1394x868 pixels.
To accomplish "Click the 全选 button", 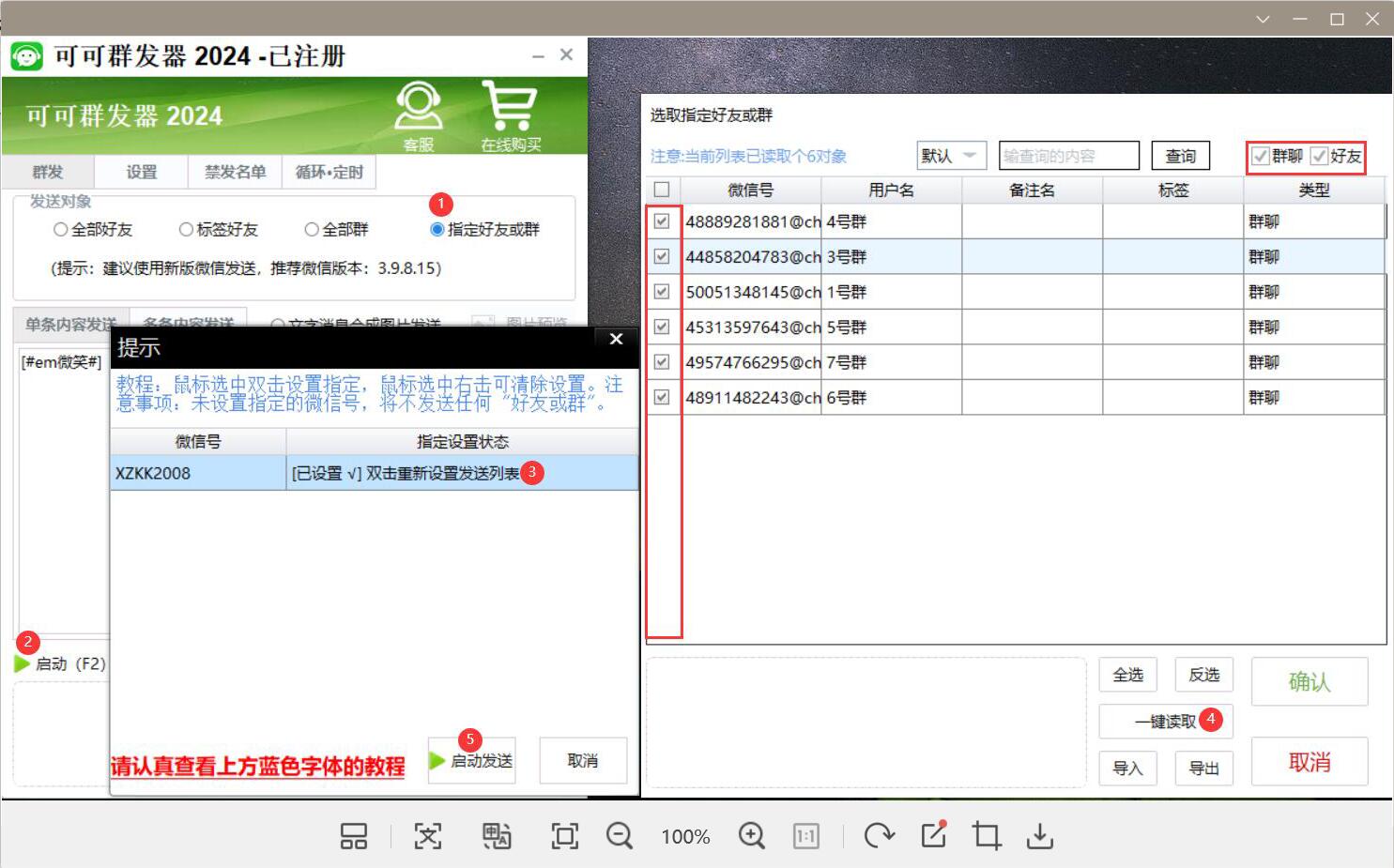I will (x=1128, y=675).
